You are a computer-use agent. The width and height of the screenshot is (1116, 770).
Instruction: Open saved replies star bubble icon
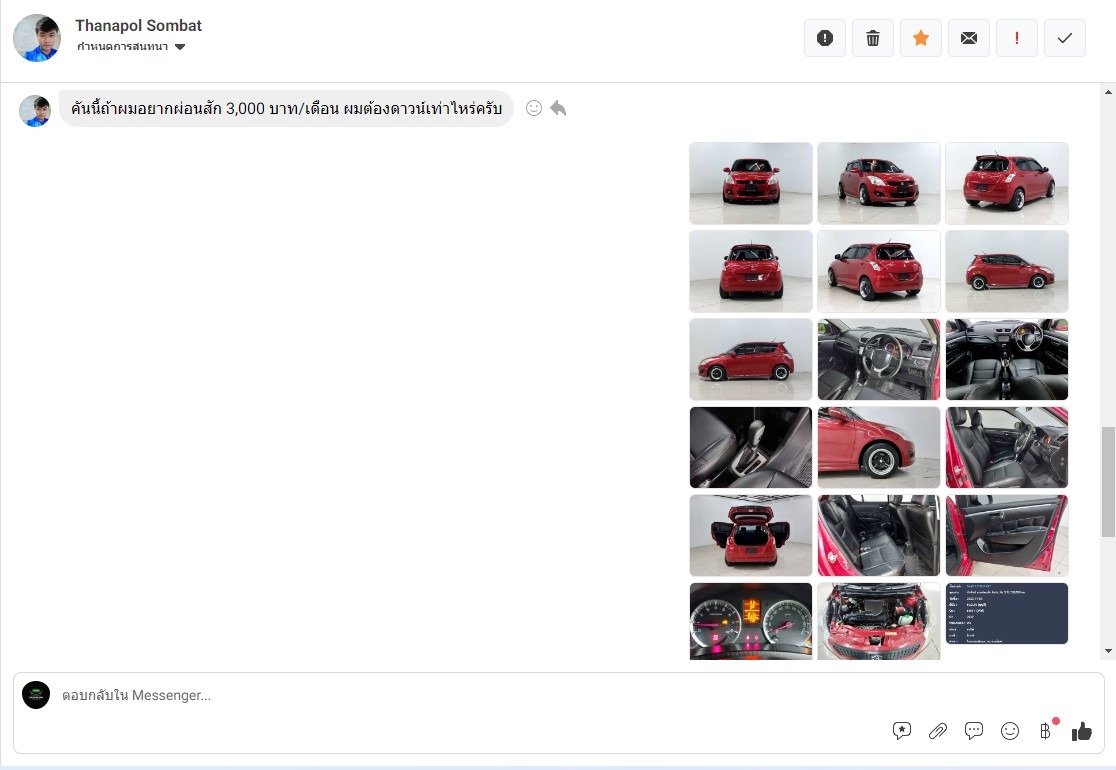click(902, 731)
